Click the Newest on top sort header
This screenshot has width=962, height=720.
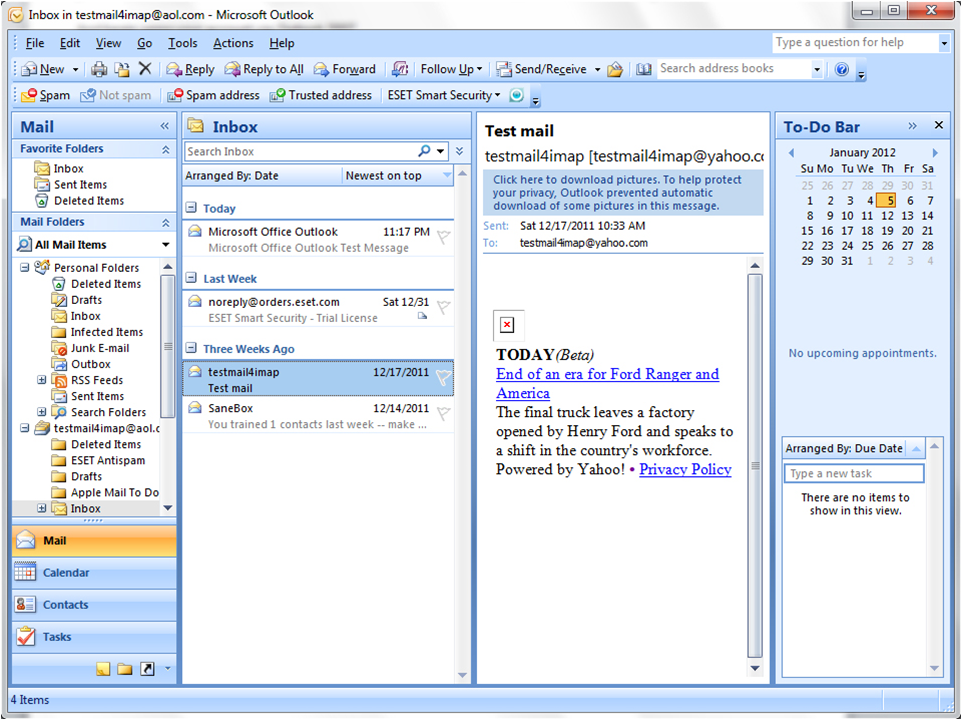pyautogui.click(x=398, y=175)
